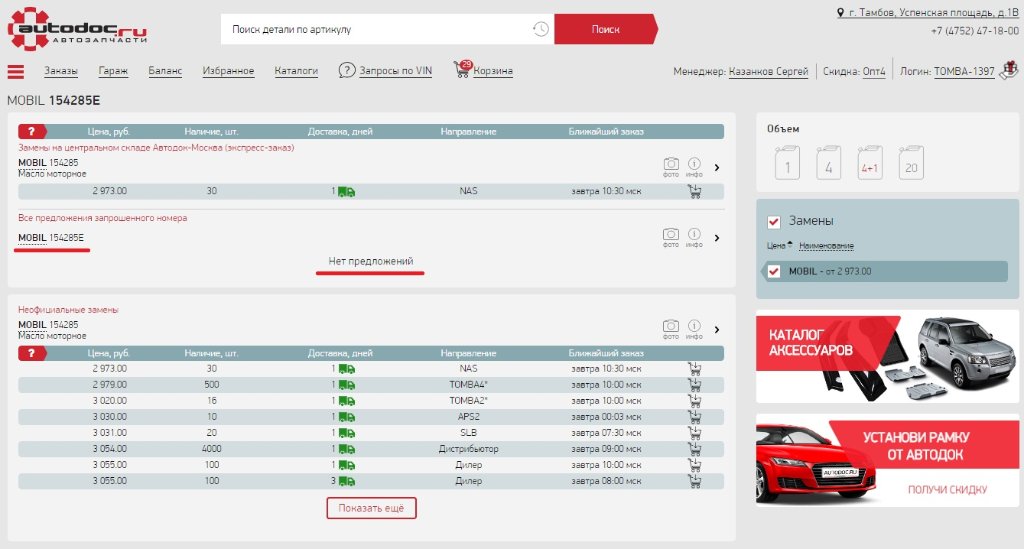Click phone number +7 (4752) 47-18-00
Viewport: 1024px width, 549px height.
[974, 31]
